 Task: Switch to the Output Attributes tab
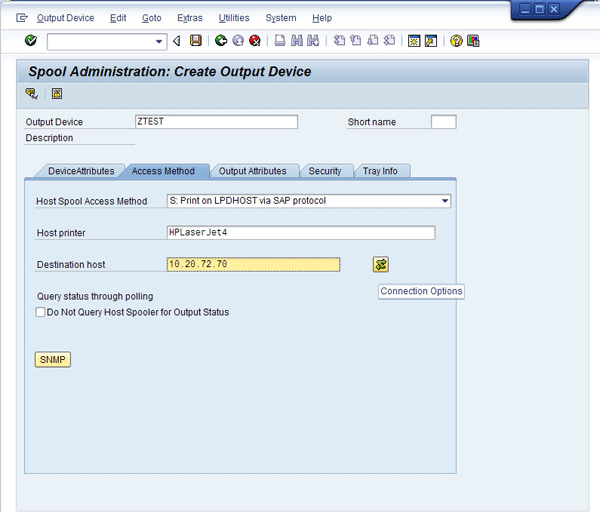252,171
